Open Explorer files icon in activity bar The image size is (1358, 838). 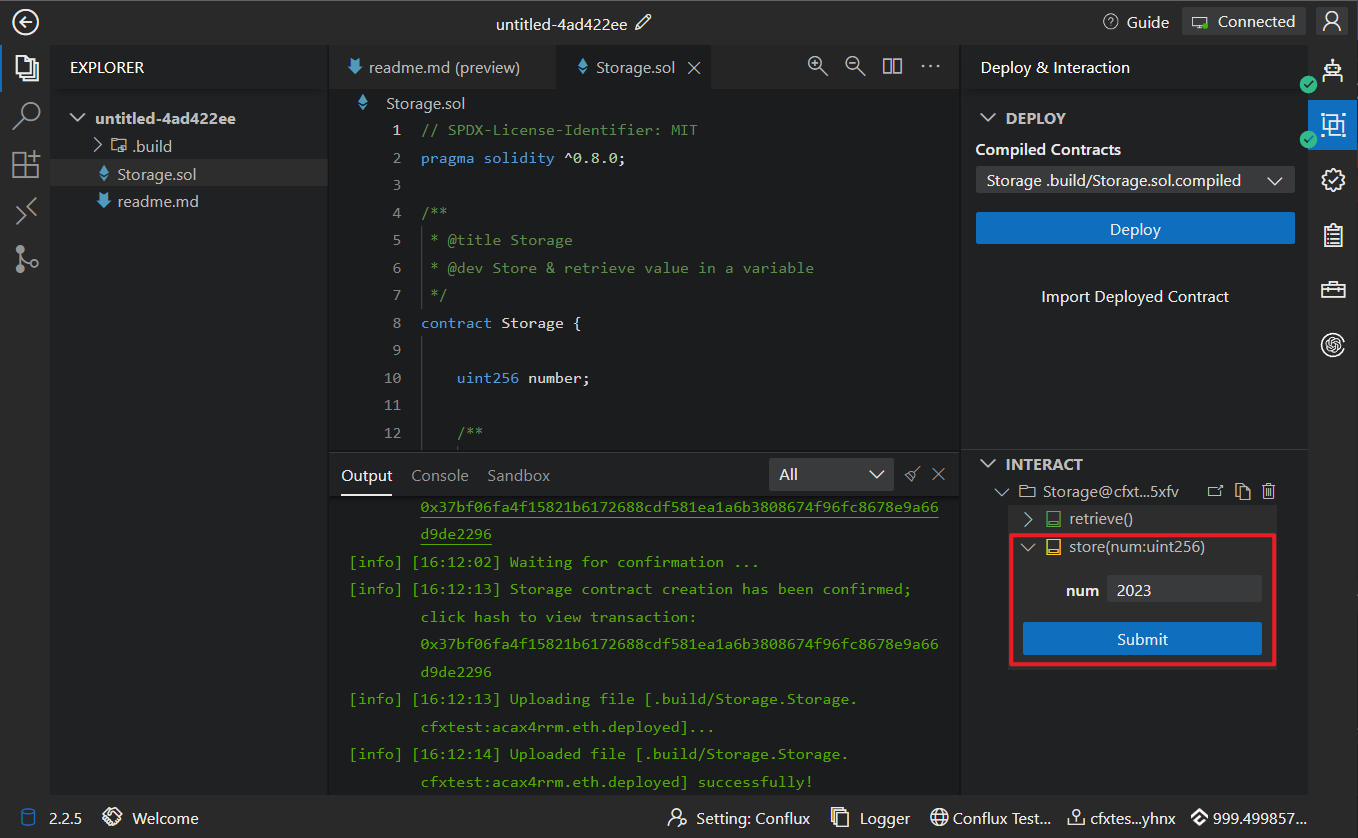(x=26, y=67)
